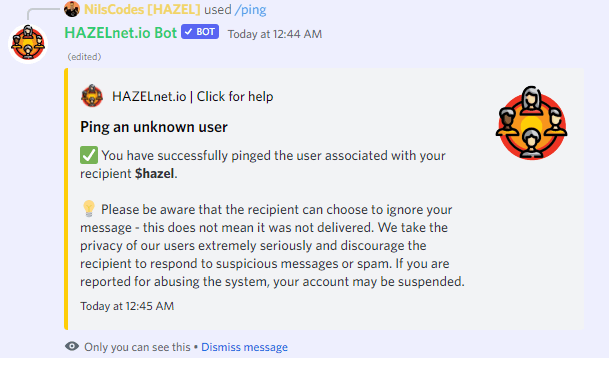The image size is (609, 365).
Task: Open the /ping command link
Action: pos(250,10)
